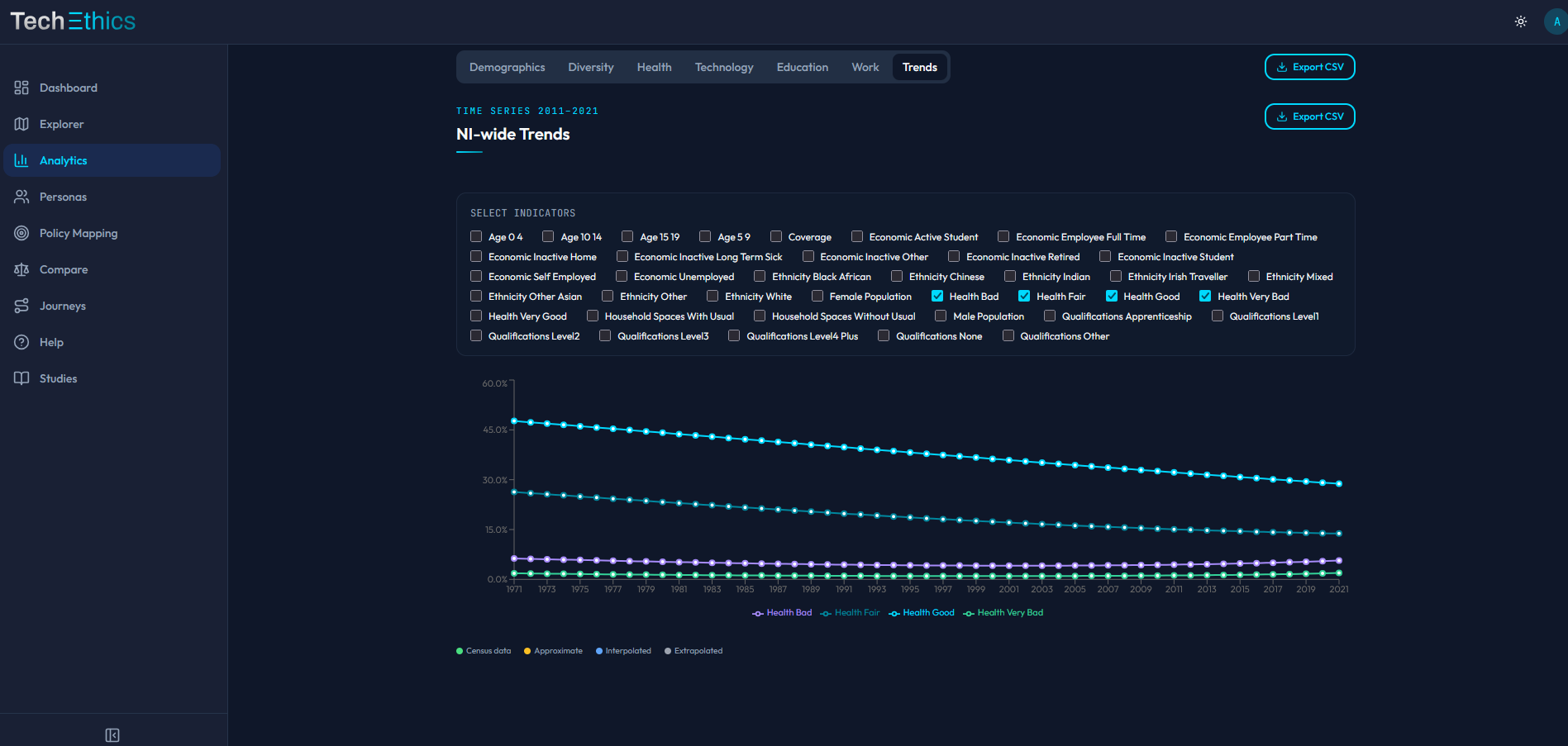The width and height of the screenshot is (1568, 746).
Task: Click the top Export CSV button
Action: (1309, 67)
